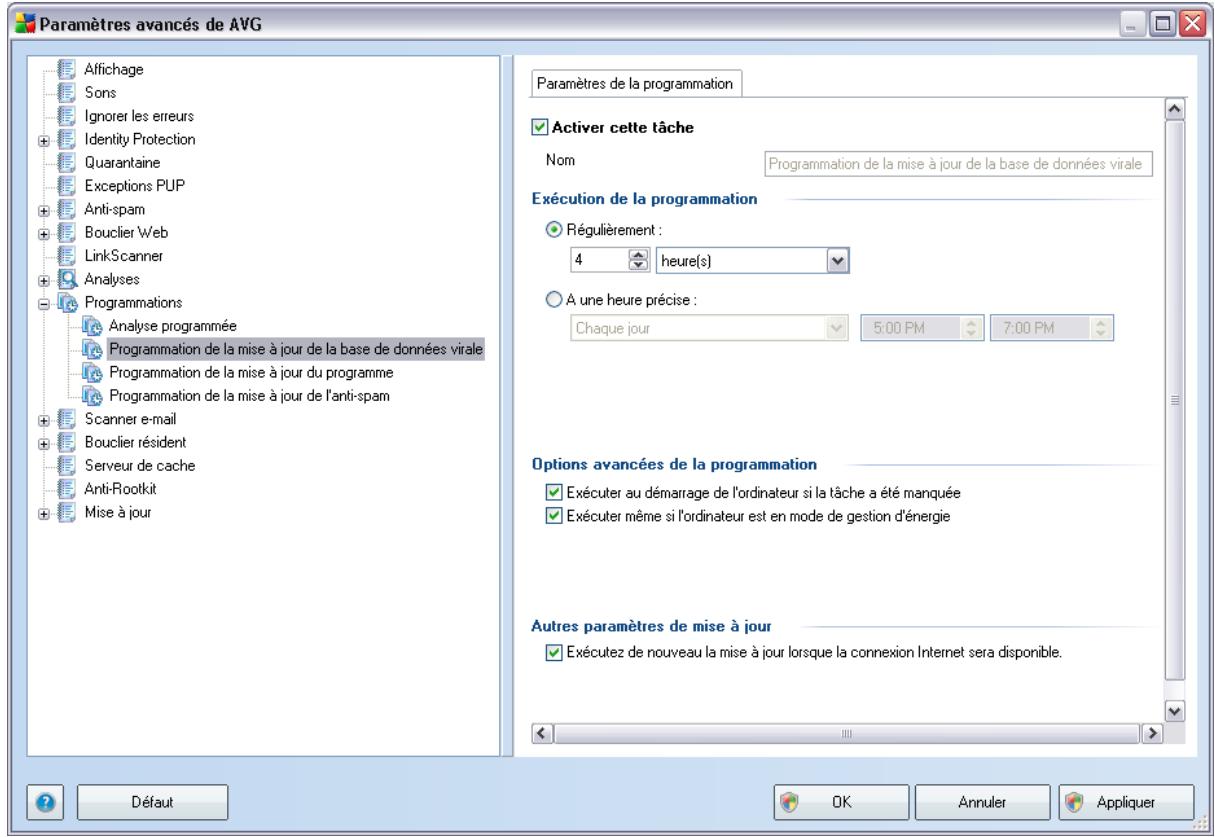Click the vertical scrollbar down arrow
This screenshot has height=837, width=1215.
[x=1176, y=710]
